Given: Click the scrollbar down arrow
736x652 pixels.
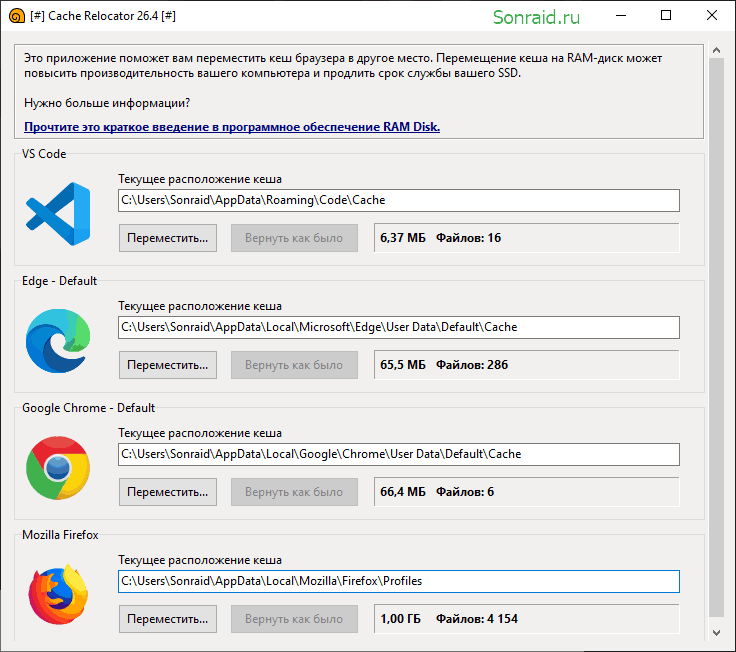Looking at the screenshot, I should [716, 633].
